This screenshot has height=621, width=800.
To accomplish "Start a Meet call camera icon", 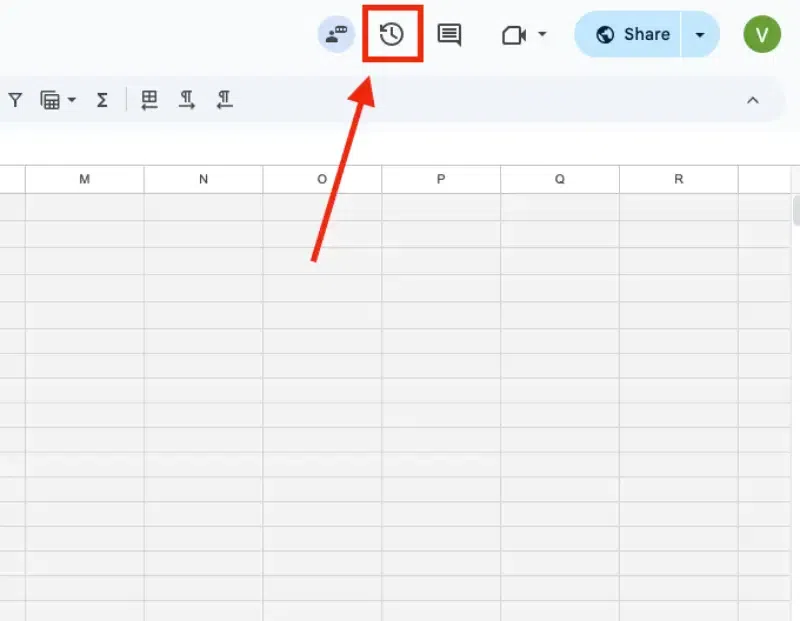I will [x=514, y=35].
